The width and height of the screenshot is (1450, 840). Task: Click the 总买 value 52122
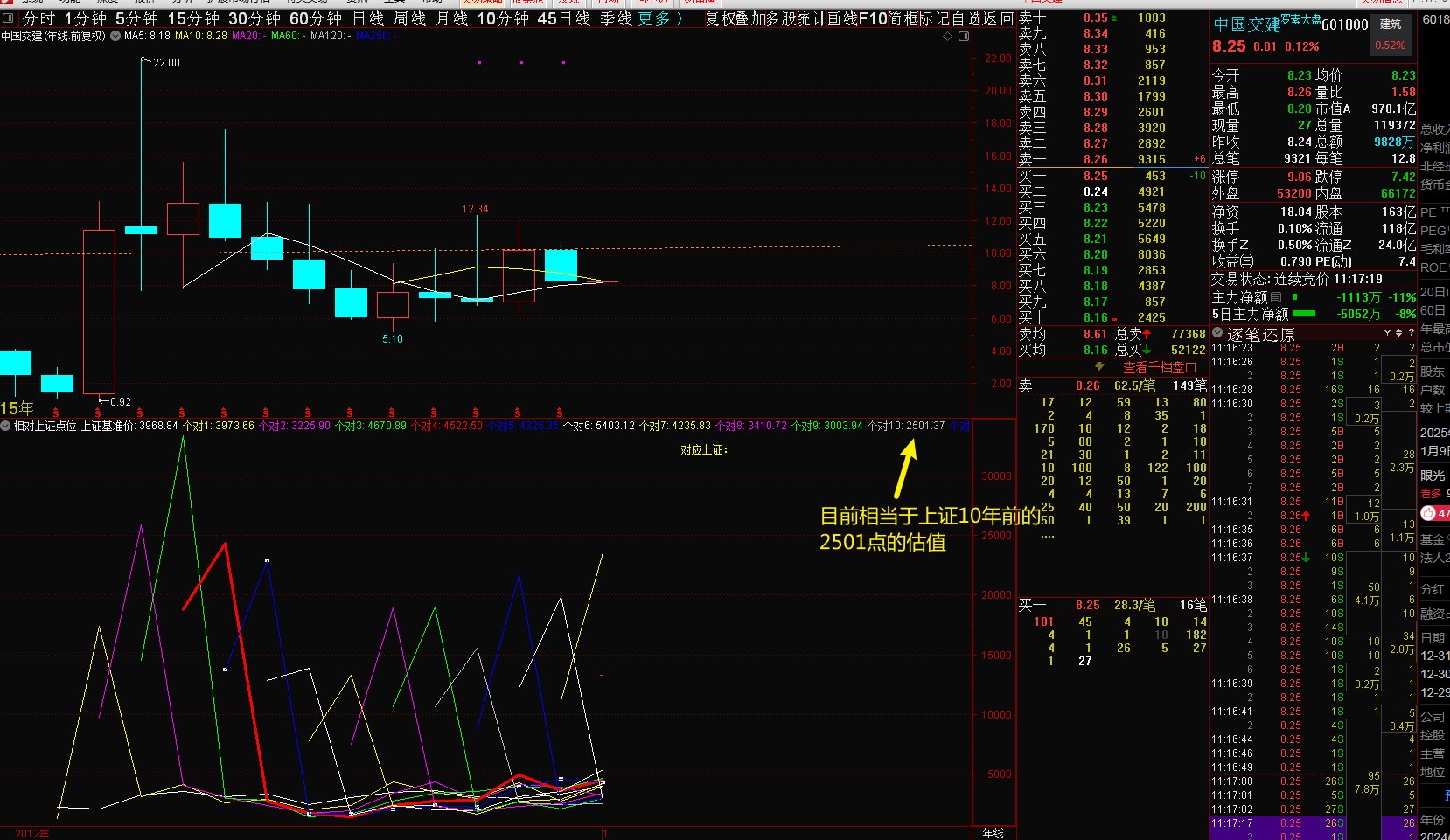pos(1188,350)
